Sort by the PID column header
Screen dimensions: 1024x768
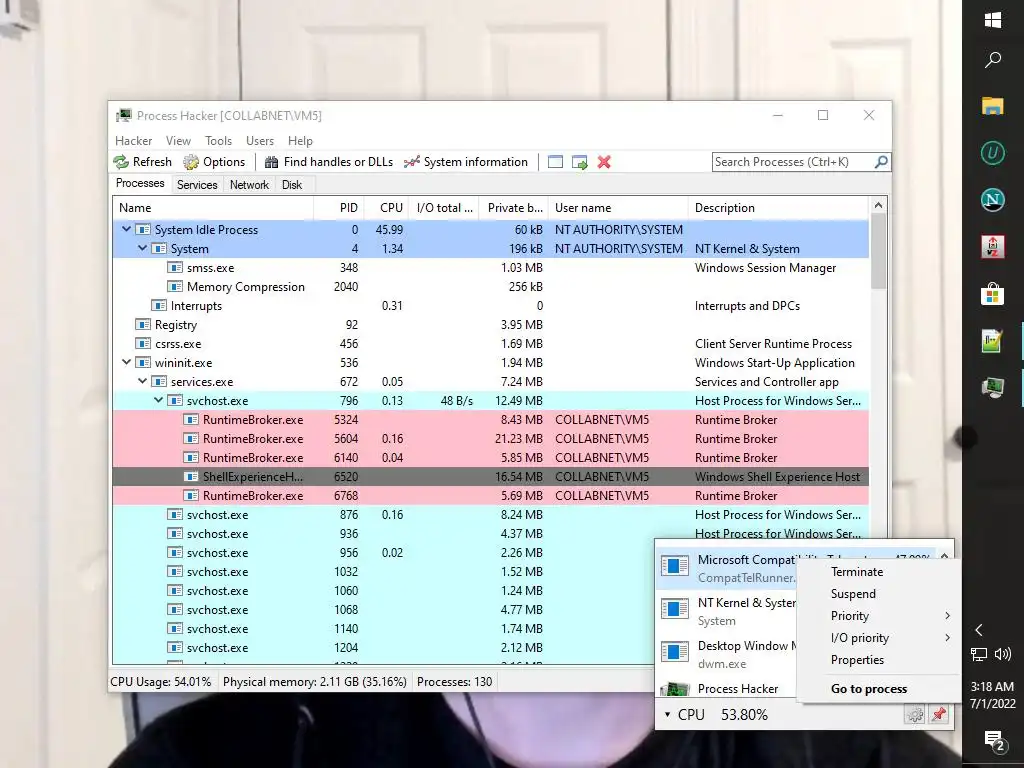pos(339,208)
